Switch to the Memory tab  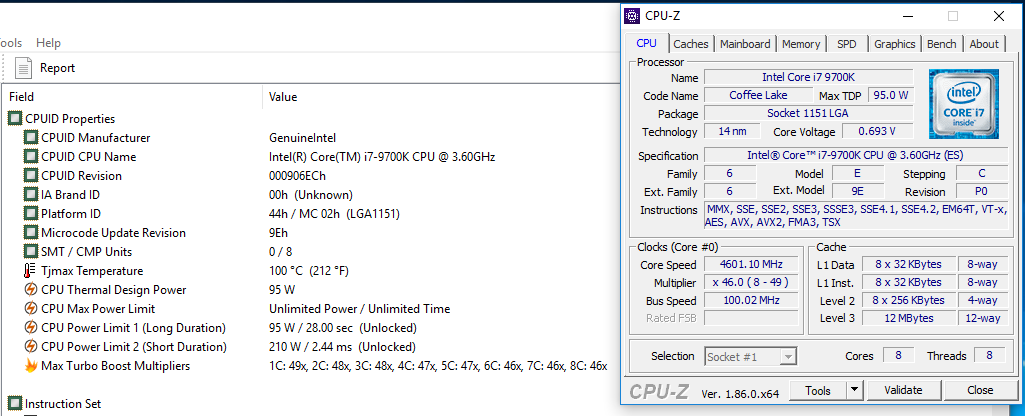pyautogui.click(x=801, y=44)
